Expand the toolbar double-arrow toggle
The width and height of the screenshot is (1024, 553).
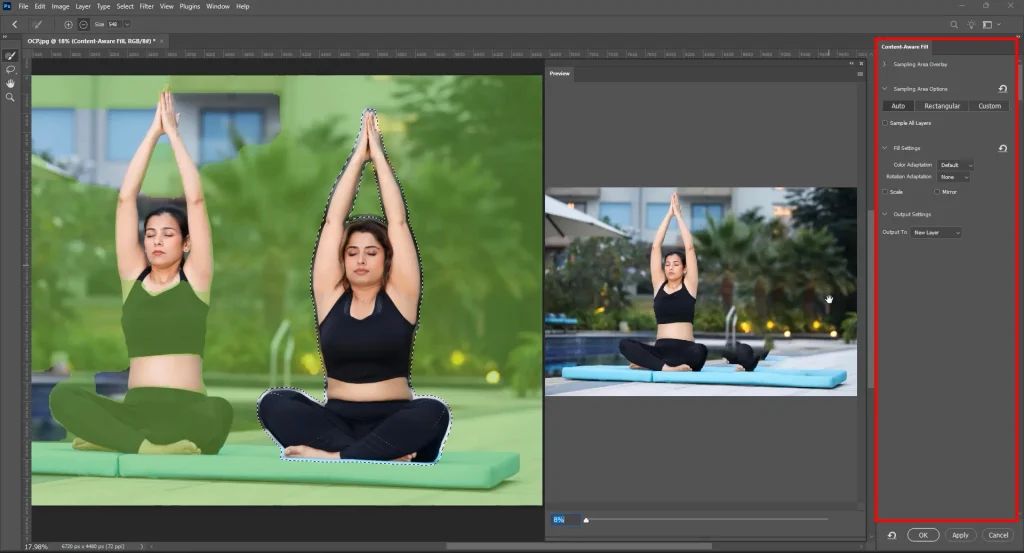(x=5, y=37)
